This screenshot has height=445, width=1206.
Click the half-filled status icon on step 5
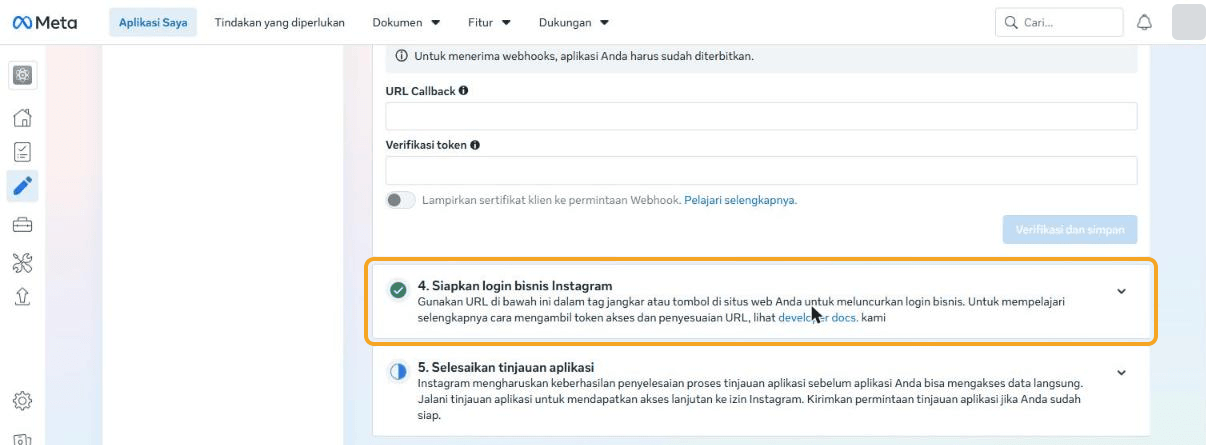tap(398, 372)
